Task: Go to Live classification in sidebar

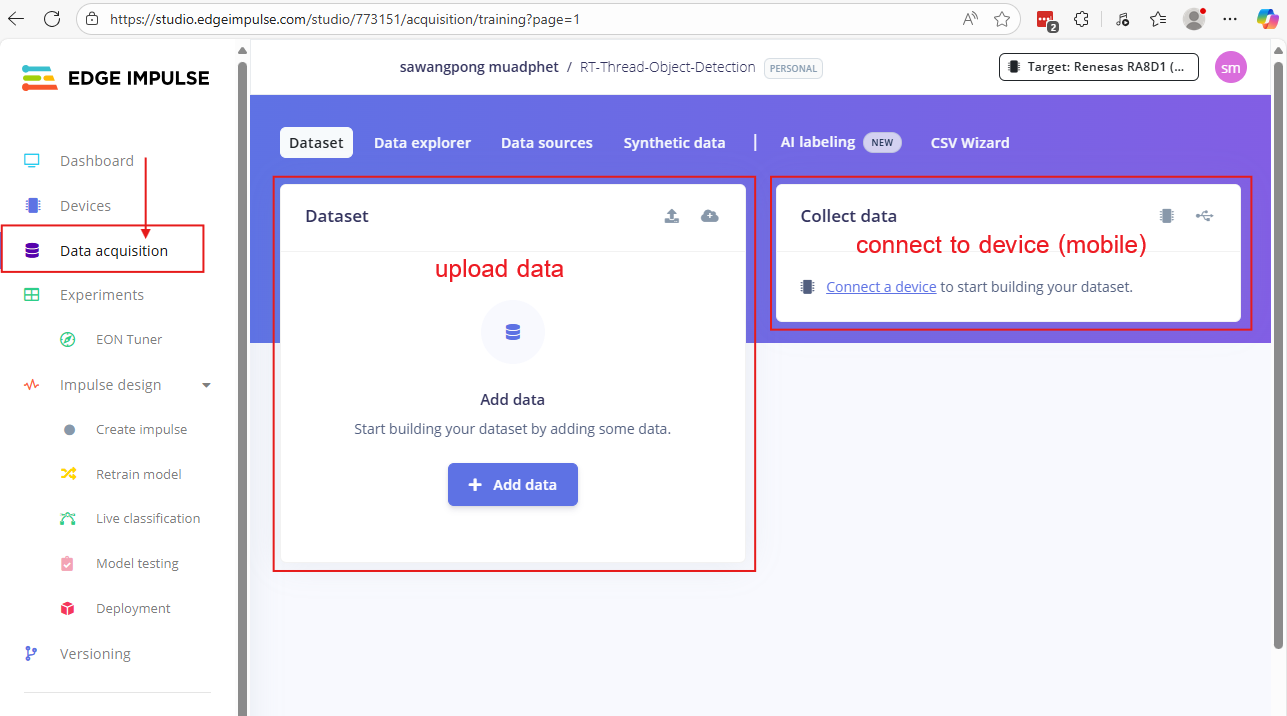Action: [147, 519]
